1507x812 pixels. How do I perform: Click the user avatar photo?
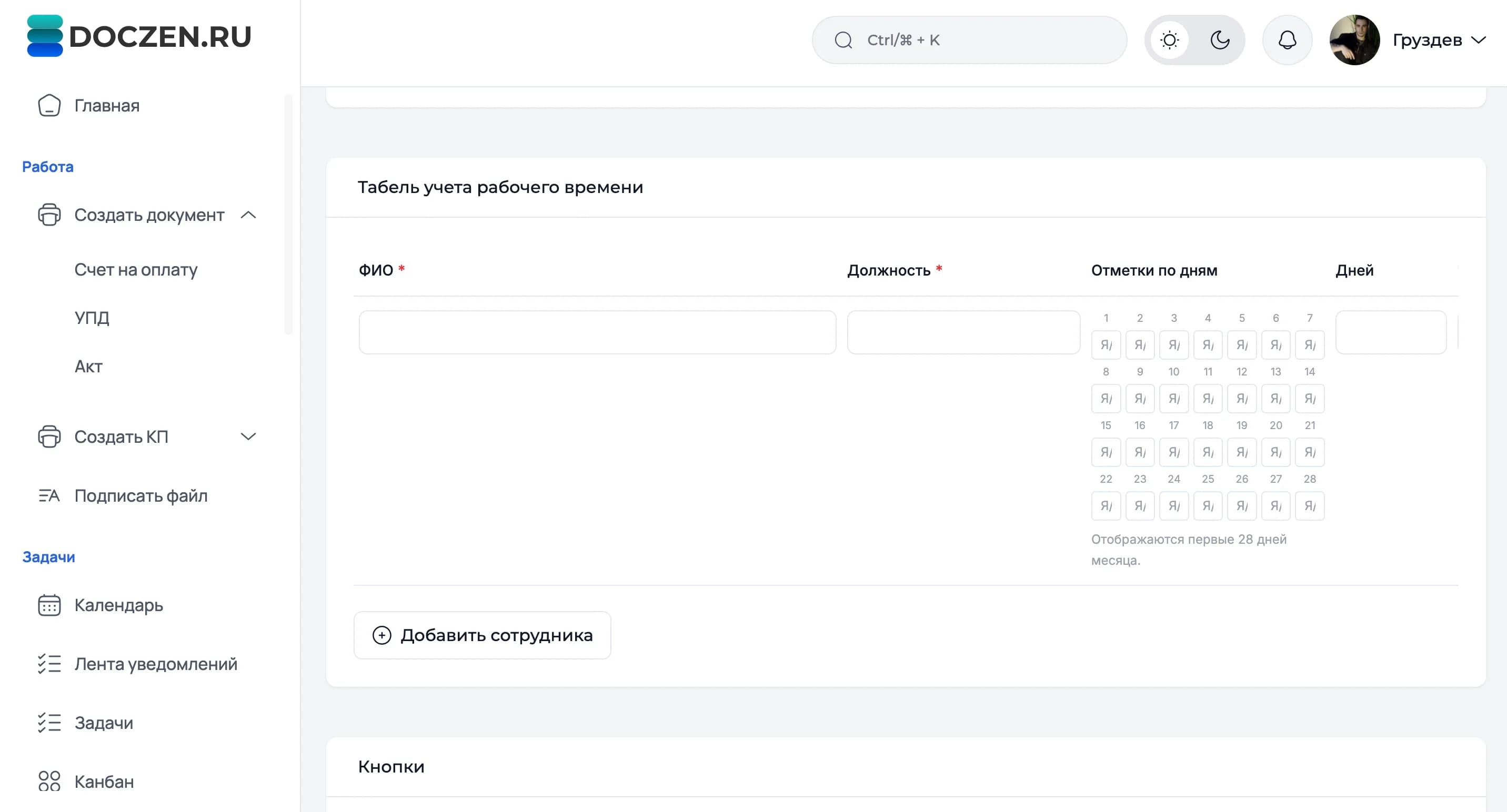[1354, 40]
